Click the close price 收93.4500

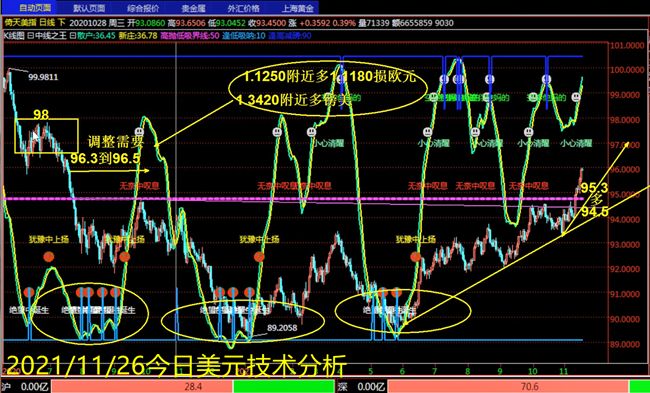click(x=267, y=23)
